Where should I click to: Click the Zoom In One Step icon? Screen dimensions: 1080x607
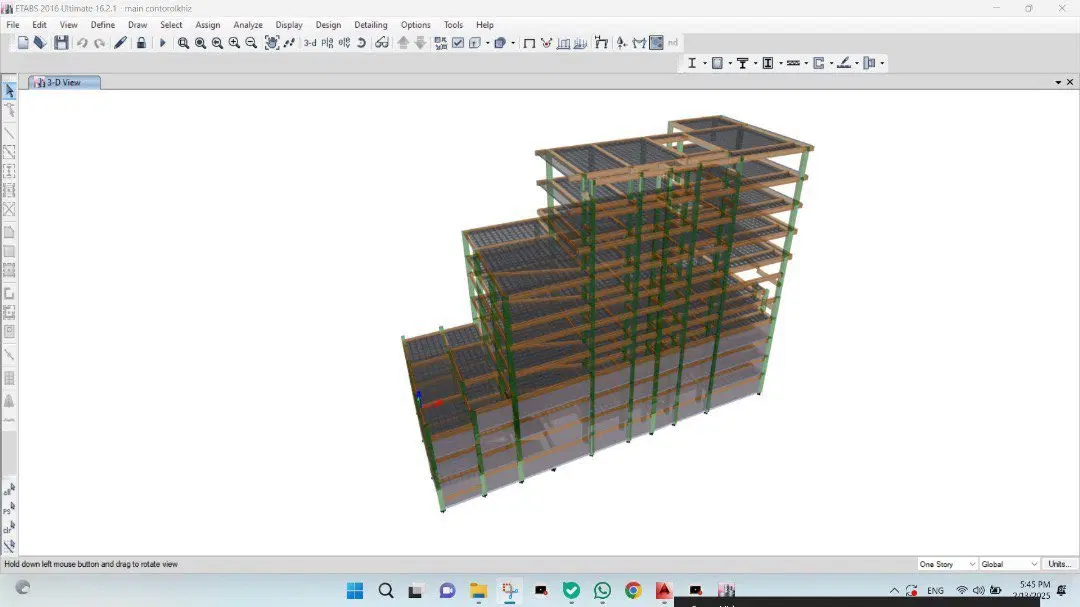tap(234, 43)
